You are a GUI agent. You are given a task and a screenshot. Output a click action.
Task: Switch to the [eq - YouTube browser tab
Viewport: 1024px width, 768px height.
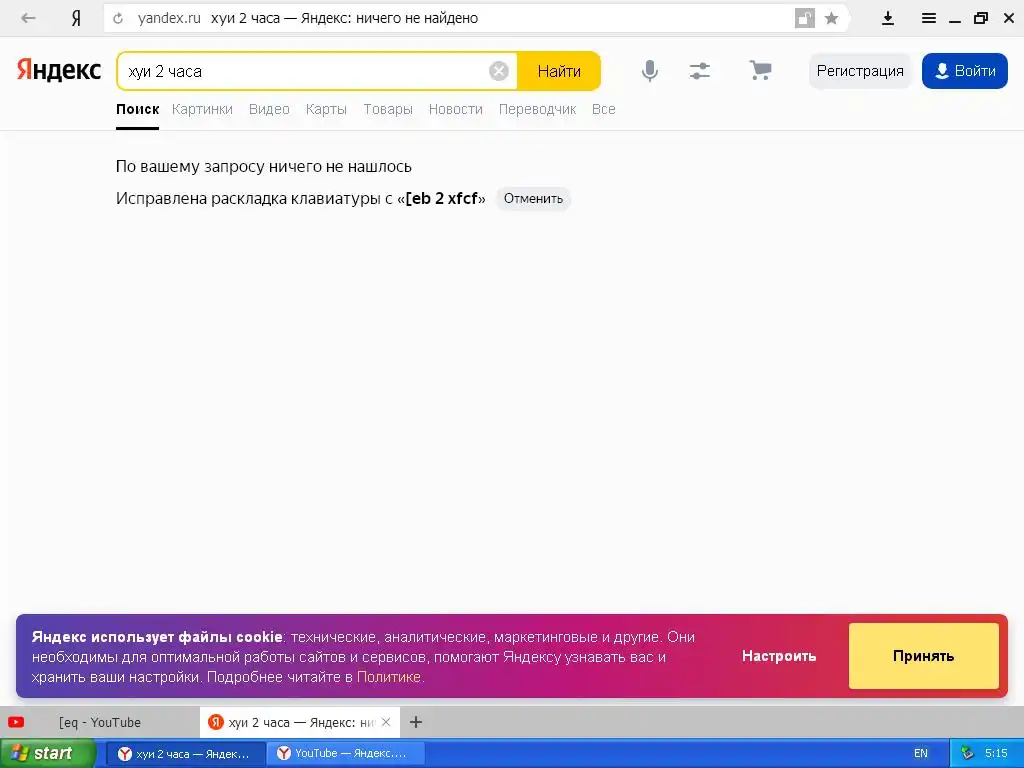click(x=99, y=722)
